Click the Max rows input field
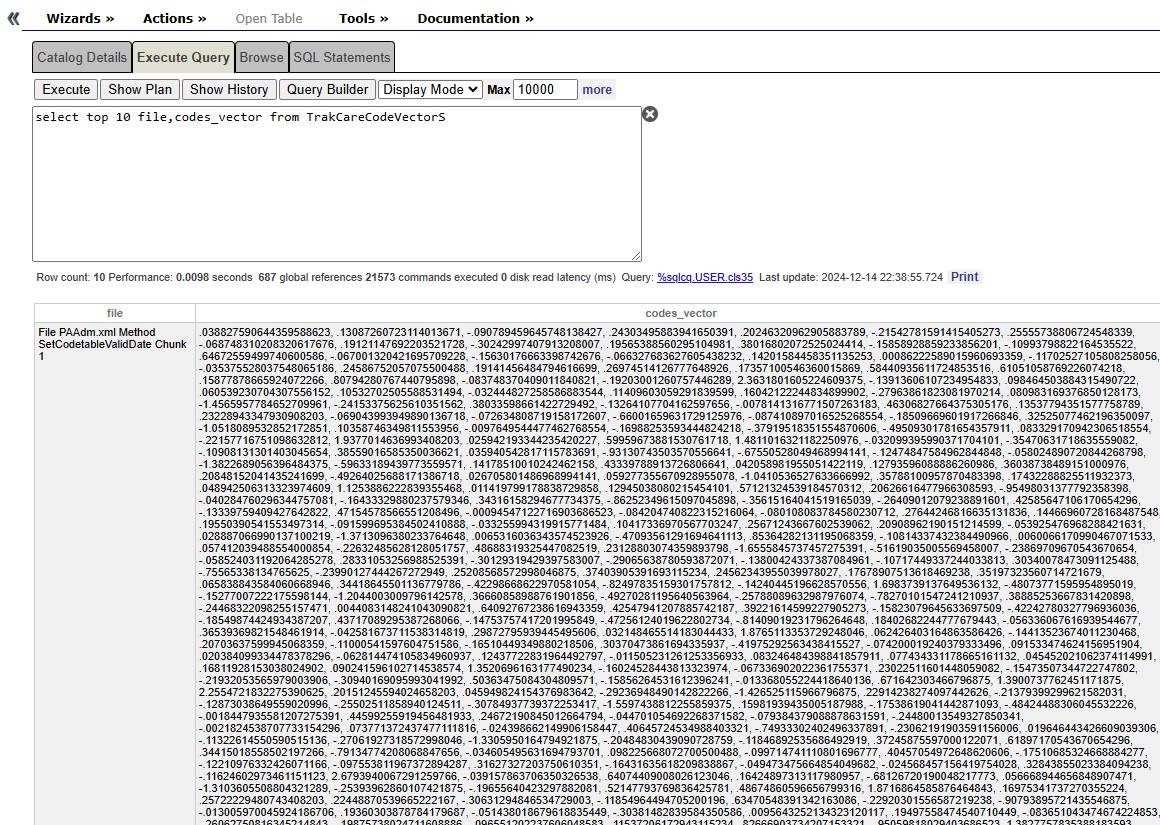 (x=544, y=89)
